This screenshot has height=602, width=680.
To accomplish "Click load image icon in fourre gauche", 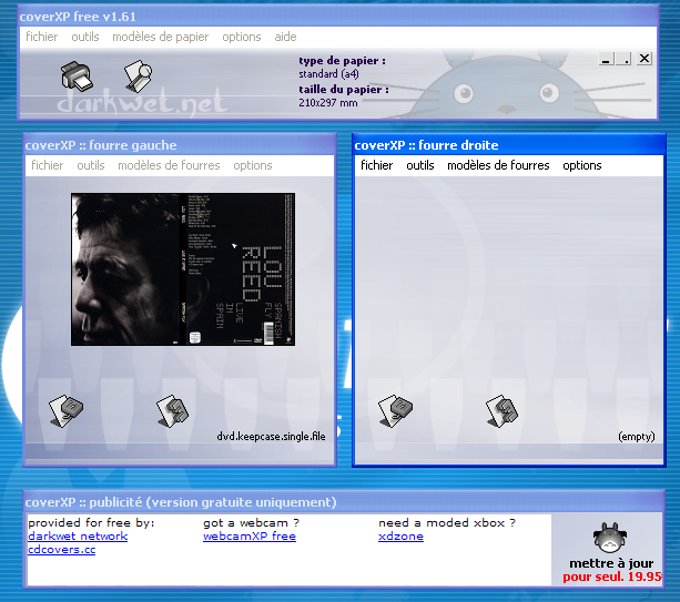I will click(66, 411).
